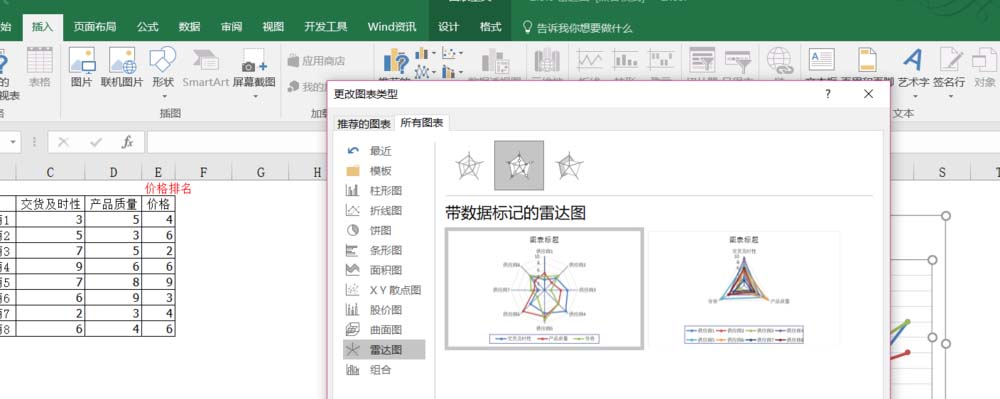Screen dimensions: 1000x399
Task: Open the Wind资讯 ribbon tab
Action: click(392, 27)
